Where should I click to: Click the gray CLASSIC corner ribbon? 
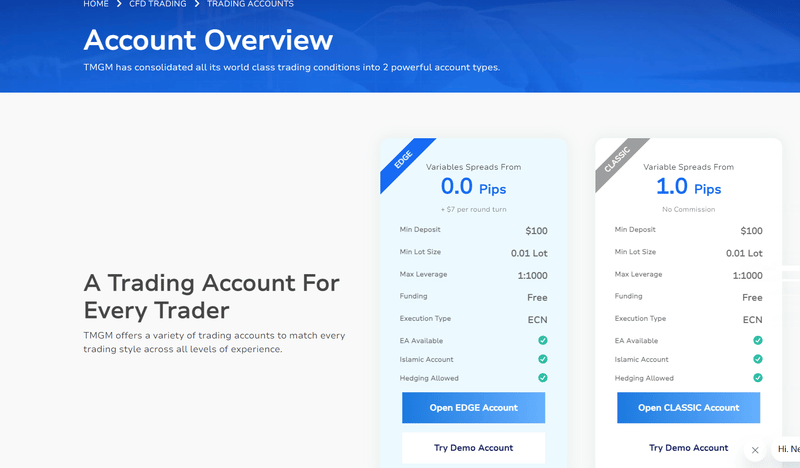click(617, 160)
